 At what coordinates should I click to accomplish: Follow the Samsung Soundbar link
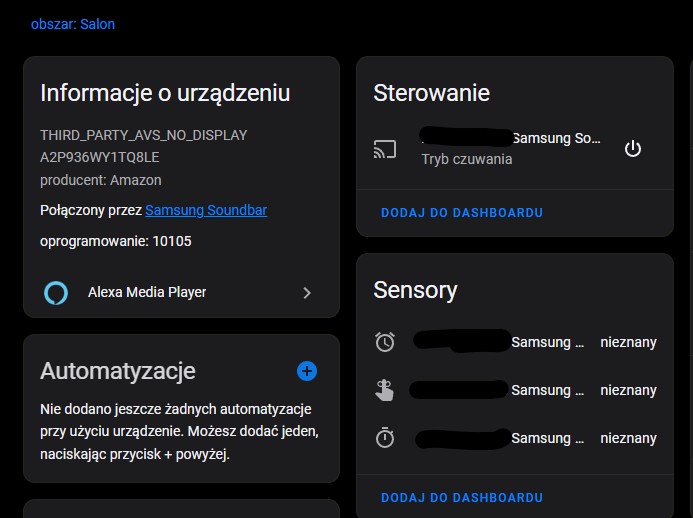tap(205, 210)
